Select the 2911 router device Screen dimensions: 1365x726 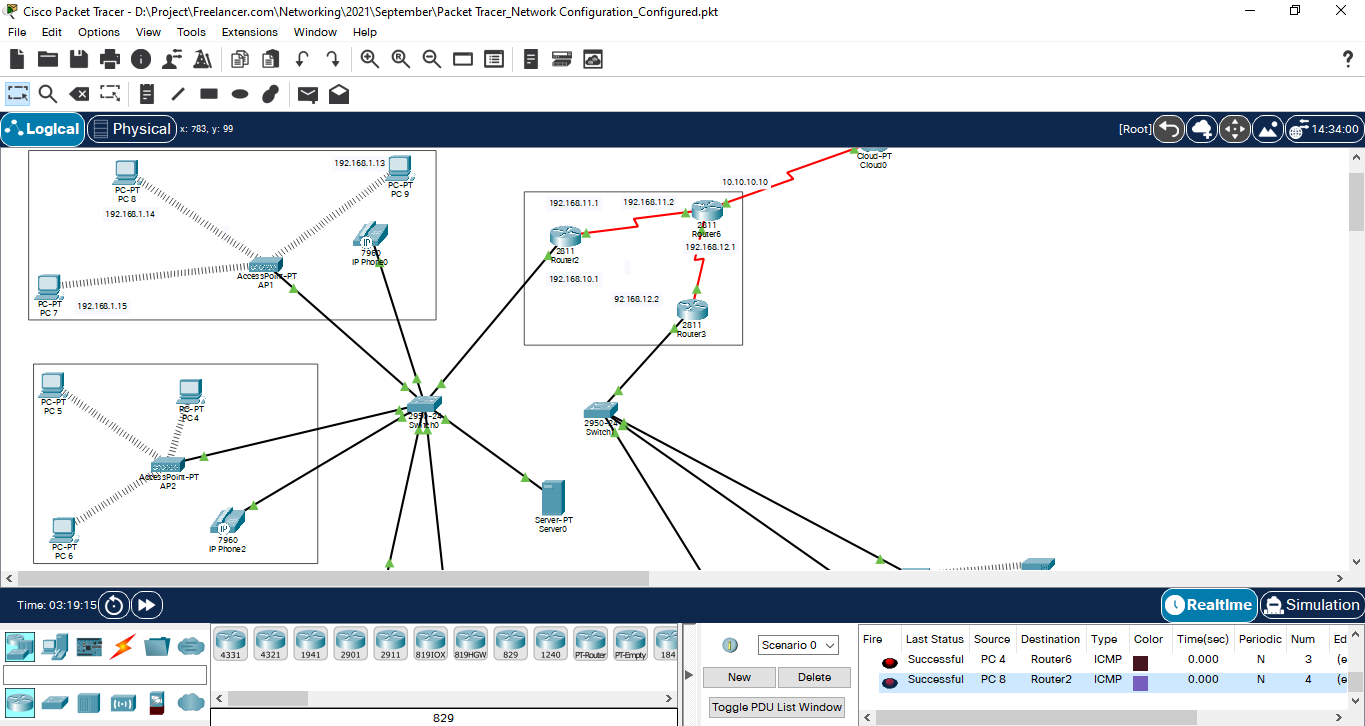click(391, 642)
